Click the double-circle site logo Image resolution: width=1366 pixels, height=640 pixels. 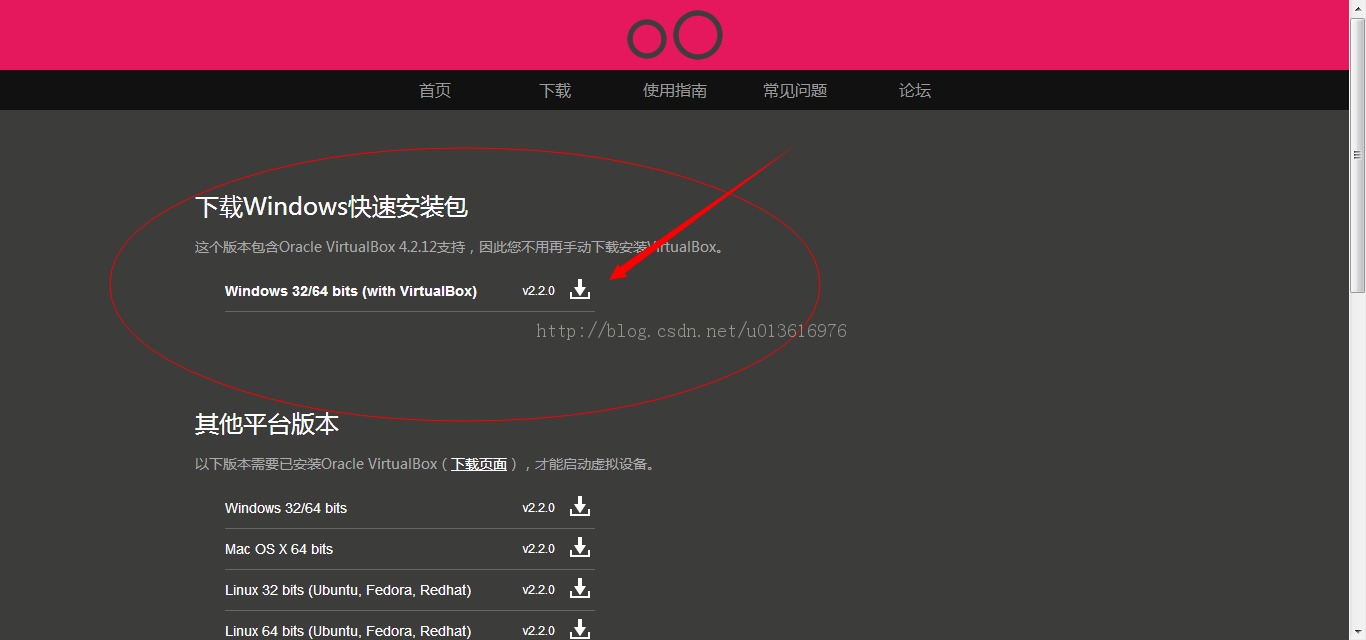tap(675, 35)
